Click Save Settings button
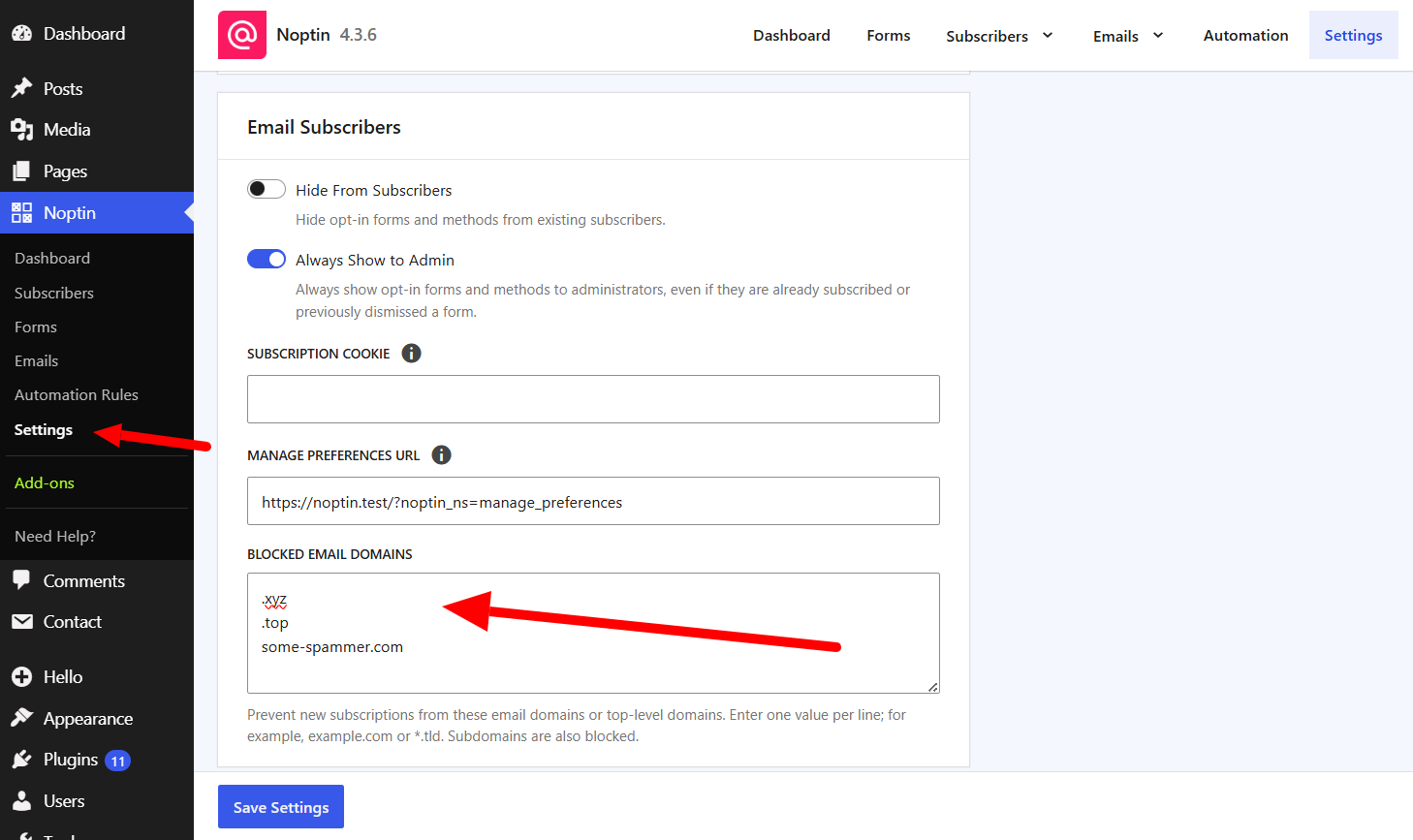 click(x=281, y=807)
